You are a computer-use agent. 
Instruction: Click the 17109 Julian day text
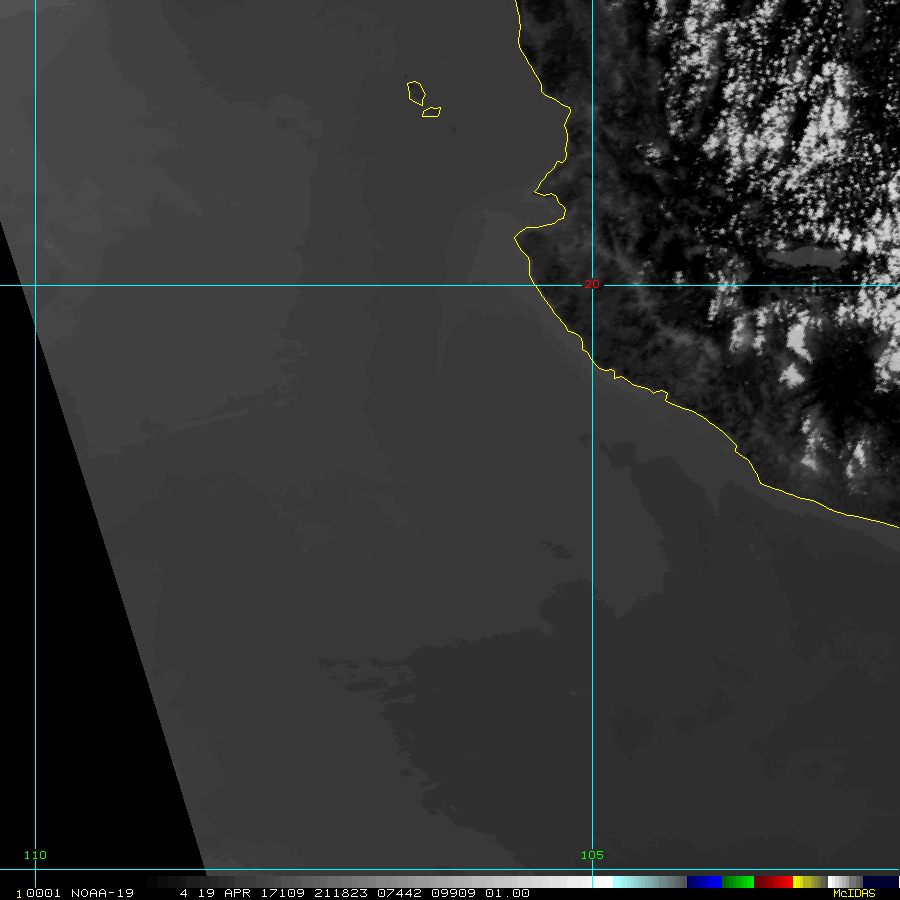click(284, 893)
